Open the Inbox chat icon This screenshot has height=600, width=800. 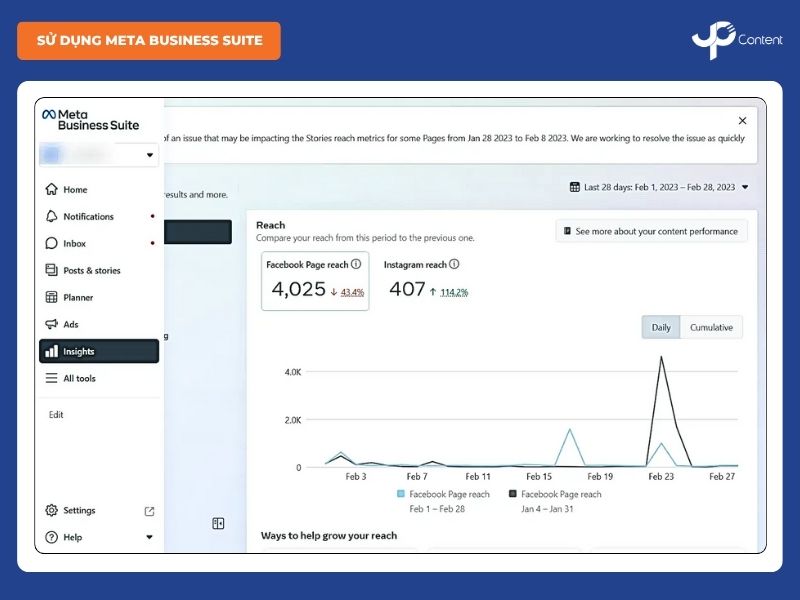click(52, 244)
